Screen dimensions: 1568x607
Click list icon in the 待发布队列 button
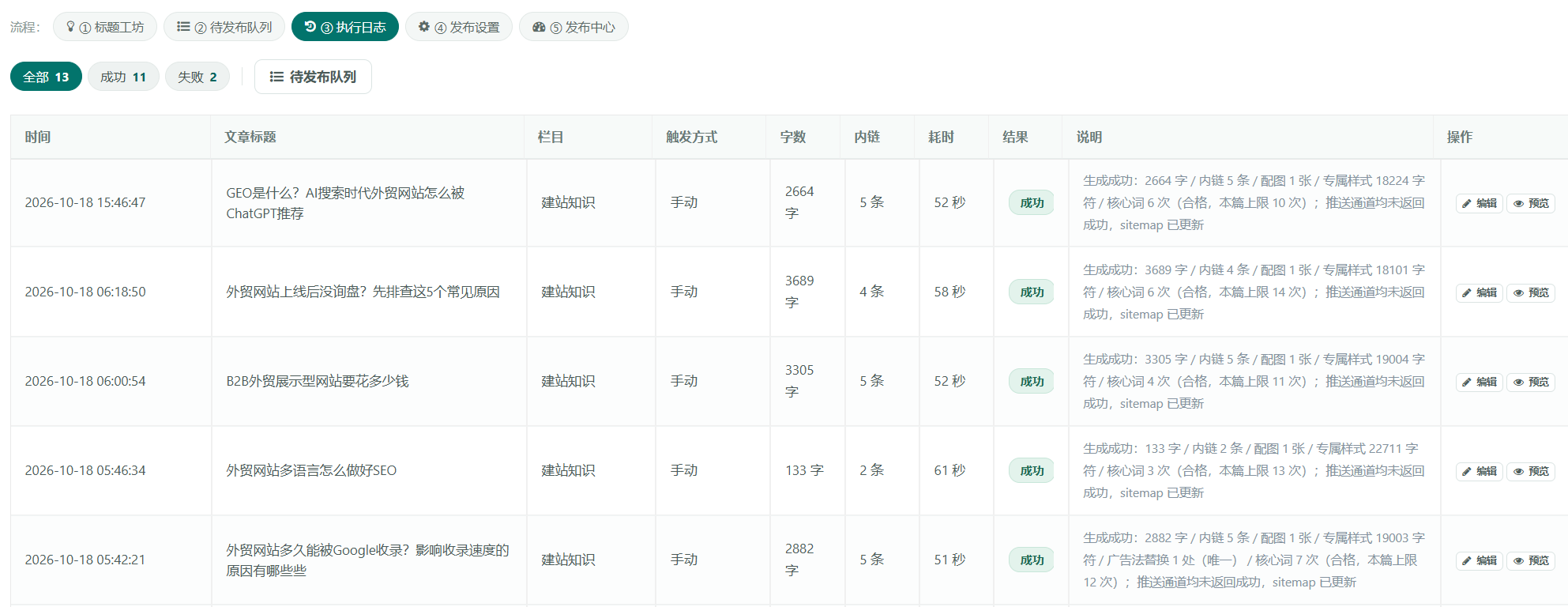click(x=276, y=77)
